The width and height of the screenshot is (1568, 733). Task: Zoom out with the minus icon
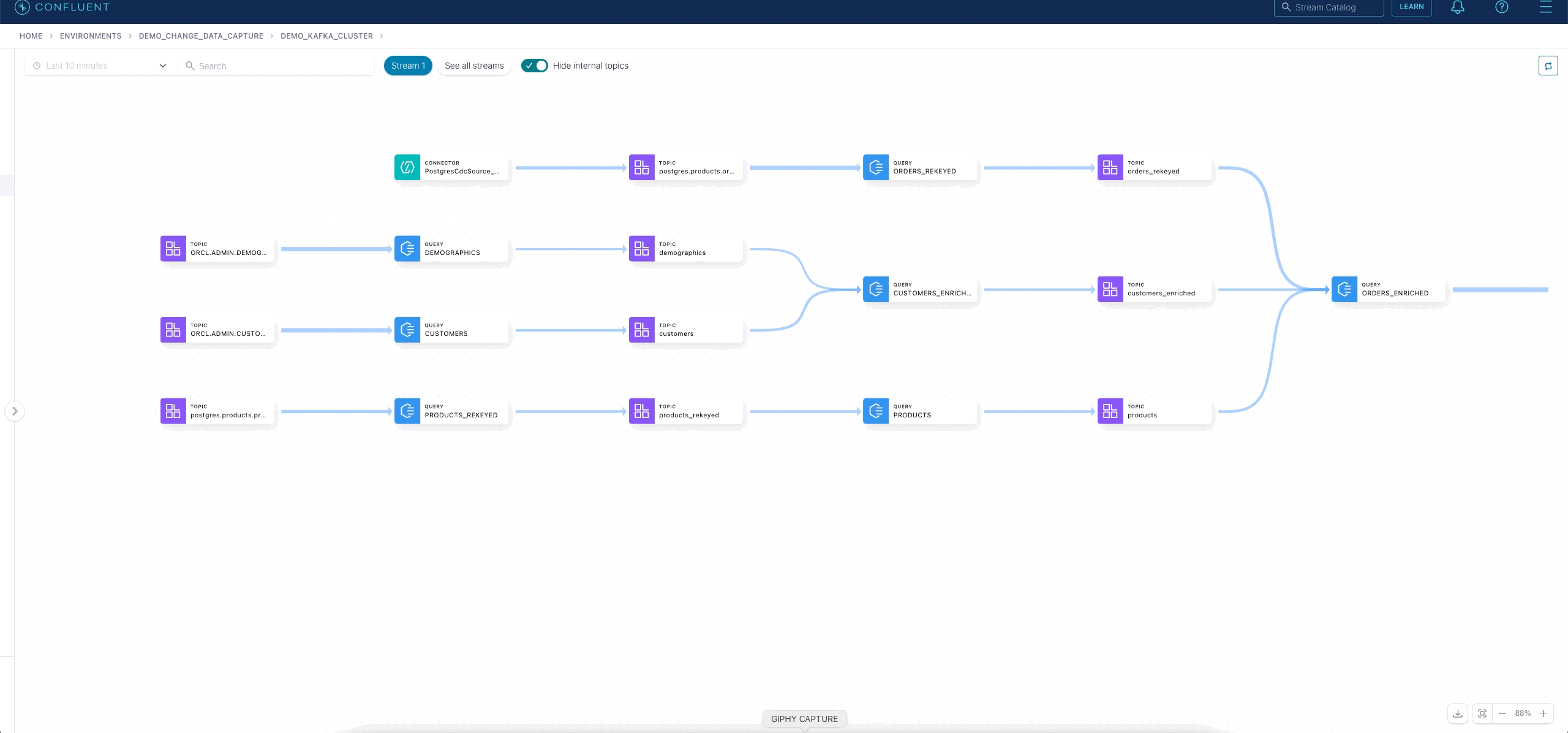[1502, 713]
